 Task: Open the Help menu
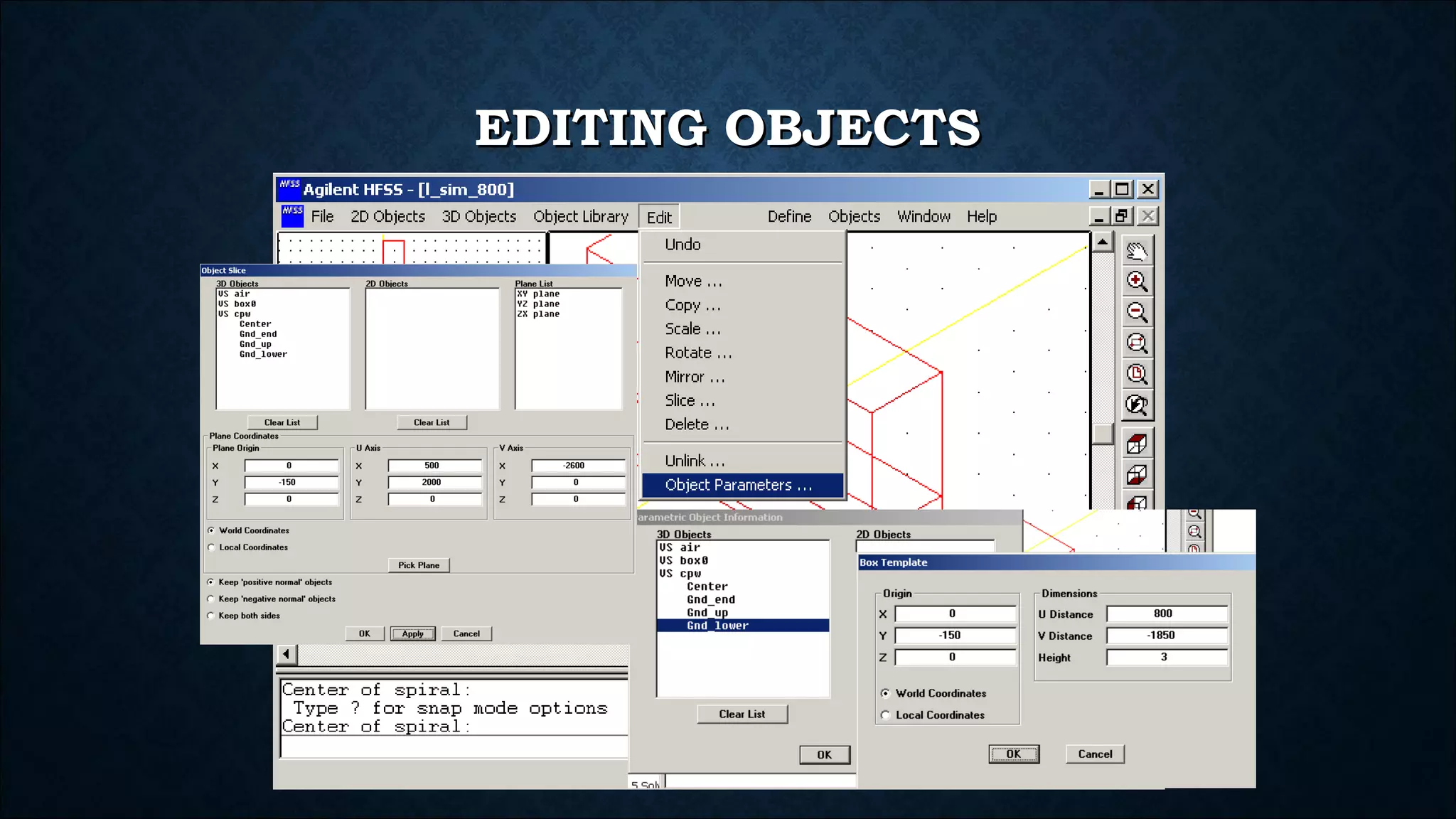pyautogui.click(x=982, y=216)
